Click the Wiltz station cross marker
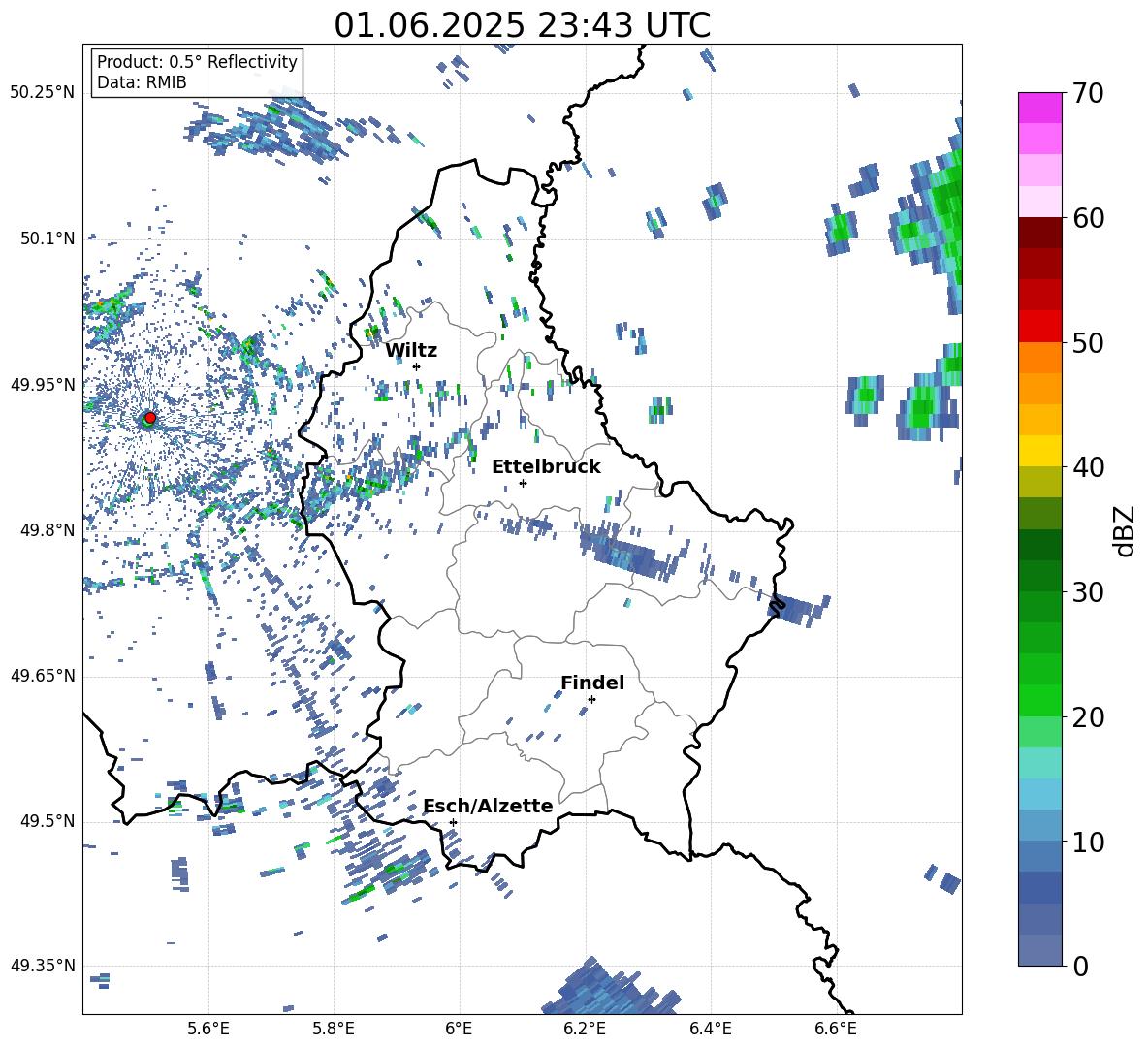This screenshot has height=1048, width=1148. click(417, 366)
